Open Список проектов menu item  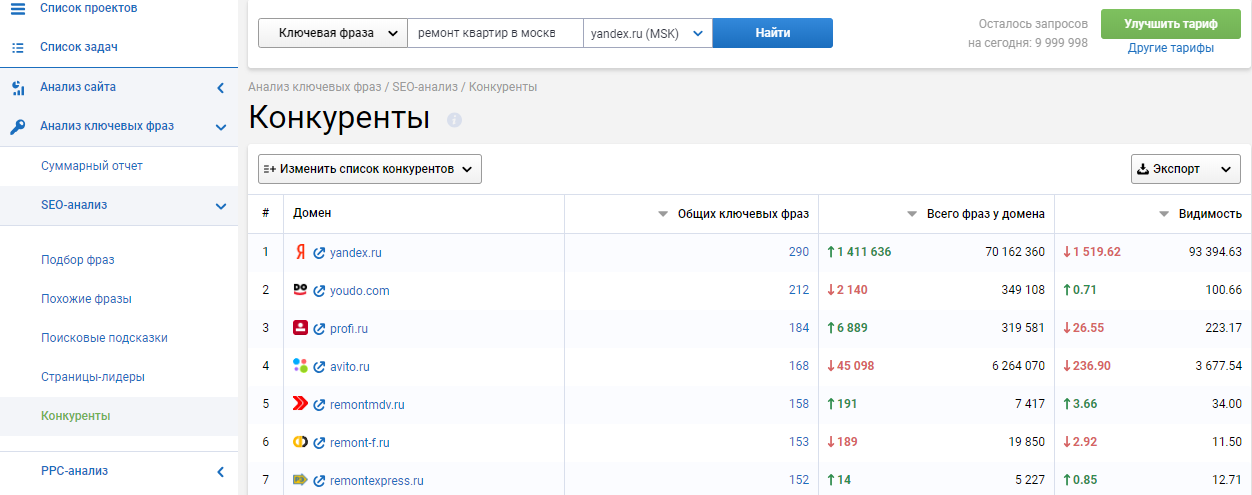pyautogui.click(x=89, y=8)
